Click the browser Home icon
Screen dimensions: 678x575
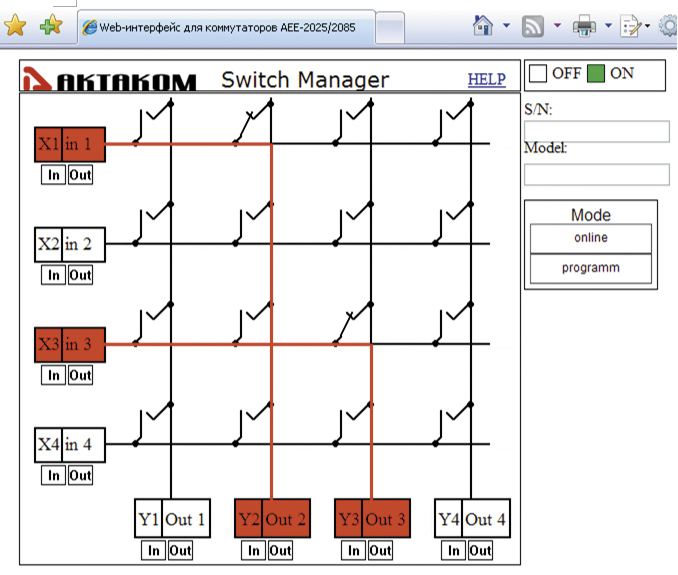pyautogui.click(x=484, y=26)
